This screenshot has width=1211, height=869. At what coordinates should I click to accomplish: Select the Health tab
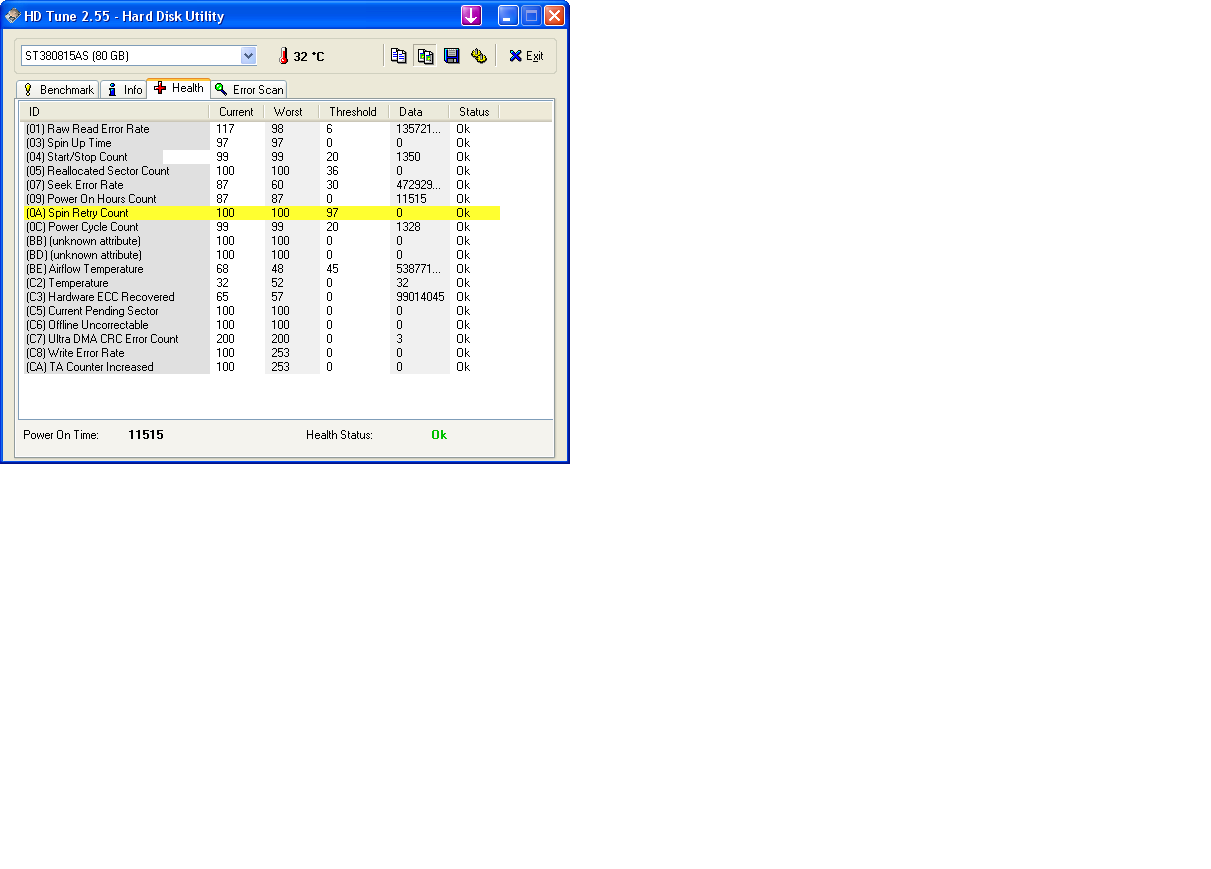[x=179, y=88]
